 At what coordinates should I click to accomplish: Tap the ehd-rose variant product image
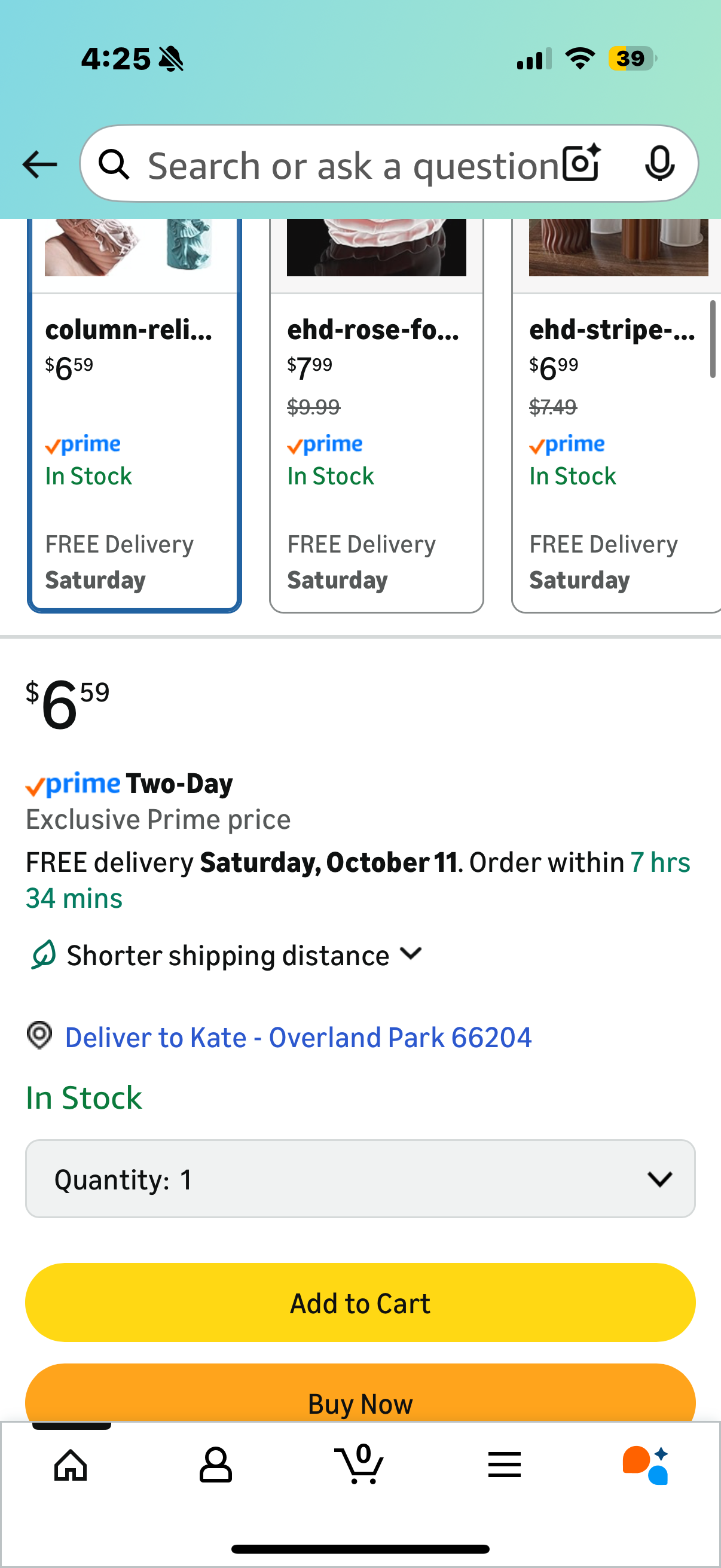(376, 247)
